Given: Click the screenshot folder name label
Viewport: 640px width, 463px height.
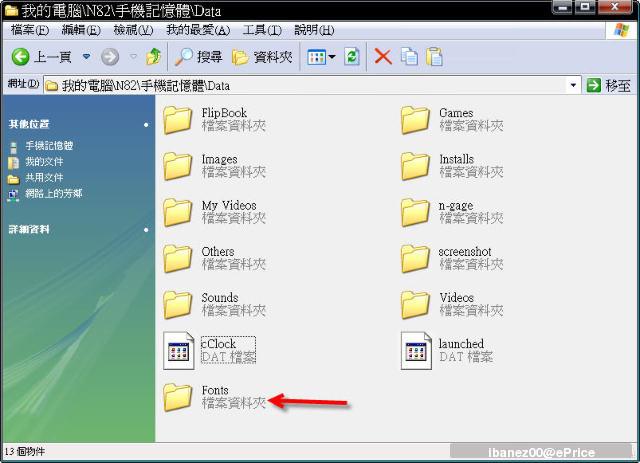Looking at the screenshot, I should [x=465, y=252].
